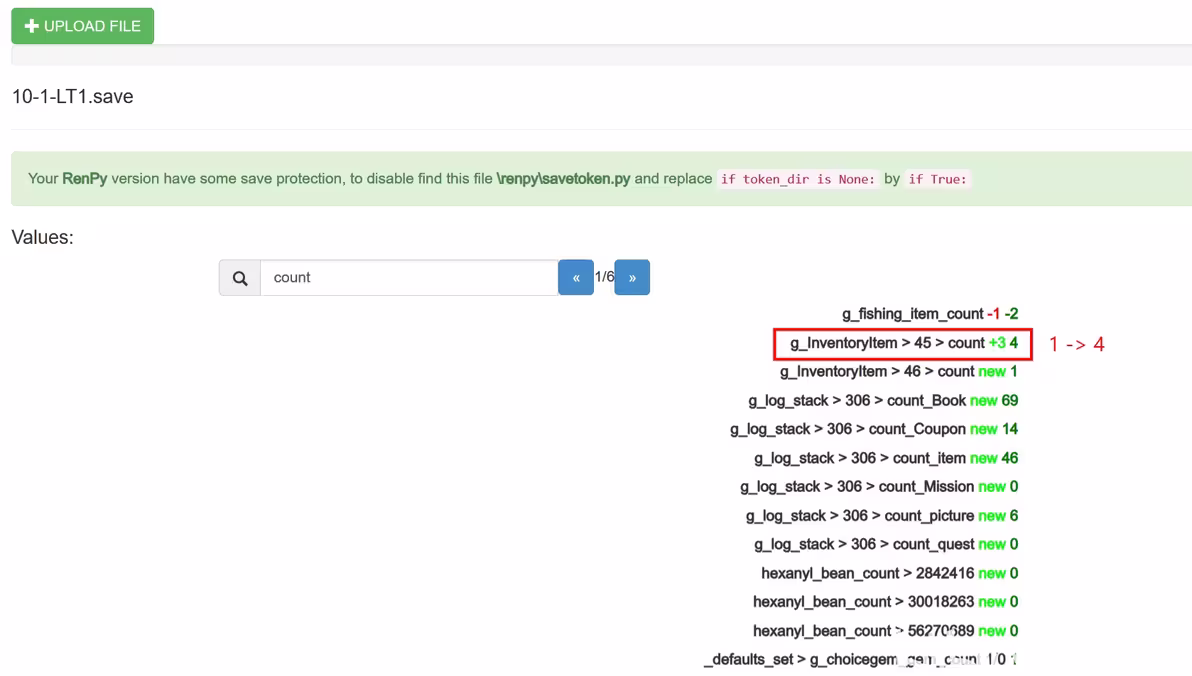Click hexanyl_bean_count > 56270689 row
Viewport: 1192px width, 676px height.
pos(885,630)
